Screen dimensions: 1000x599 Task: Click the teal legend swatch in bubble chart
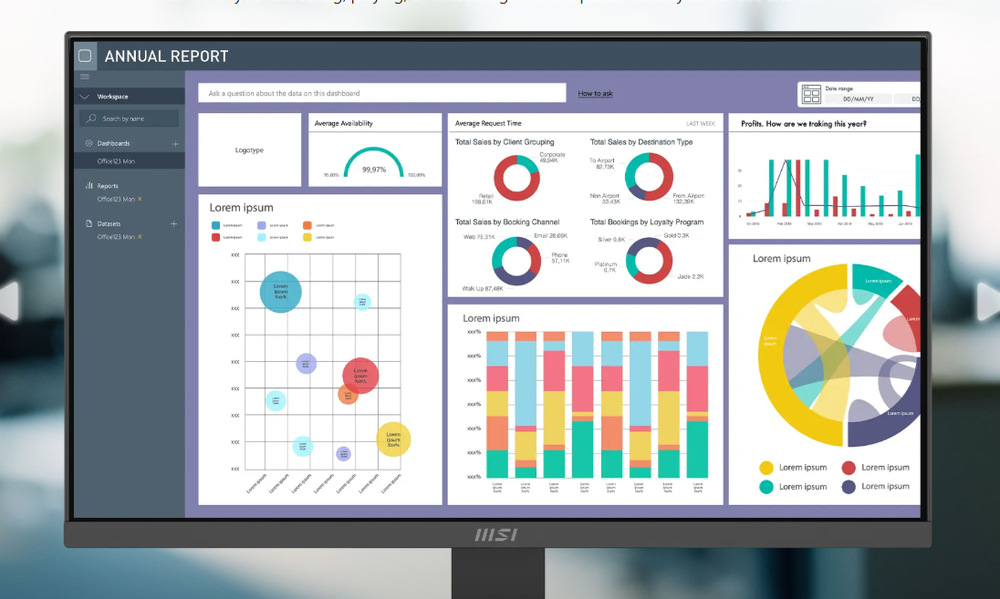point(216,225)
